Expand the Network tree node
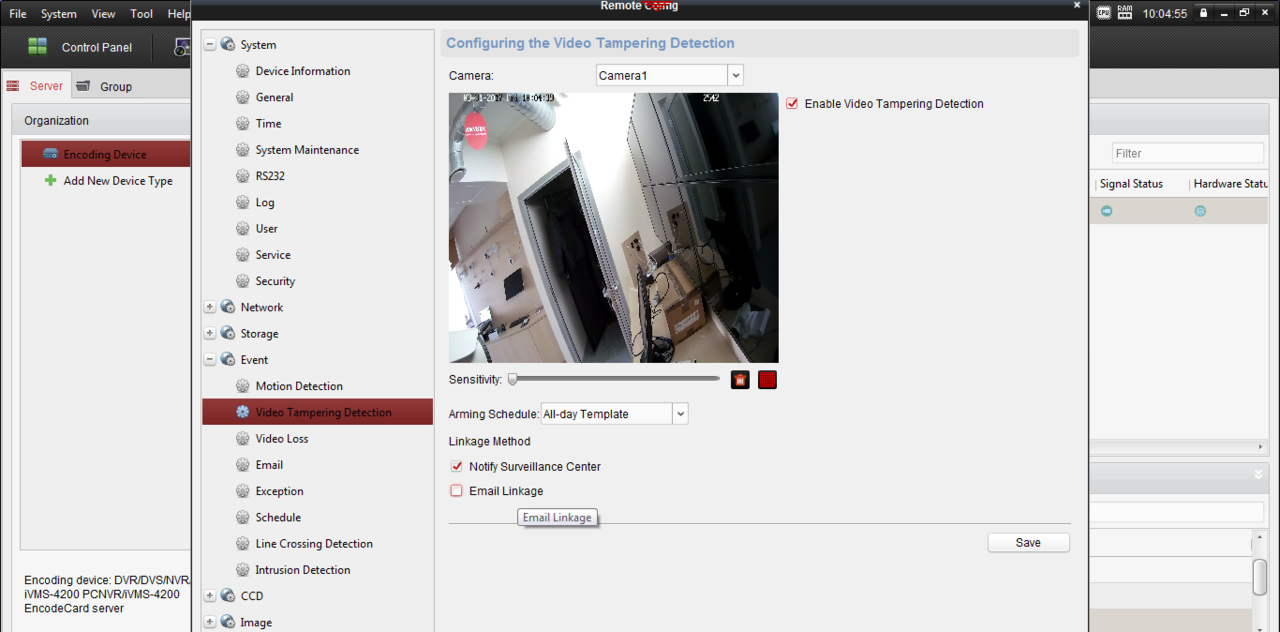1280x632 pixels. pyautogui.click(x=210, y=307)
